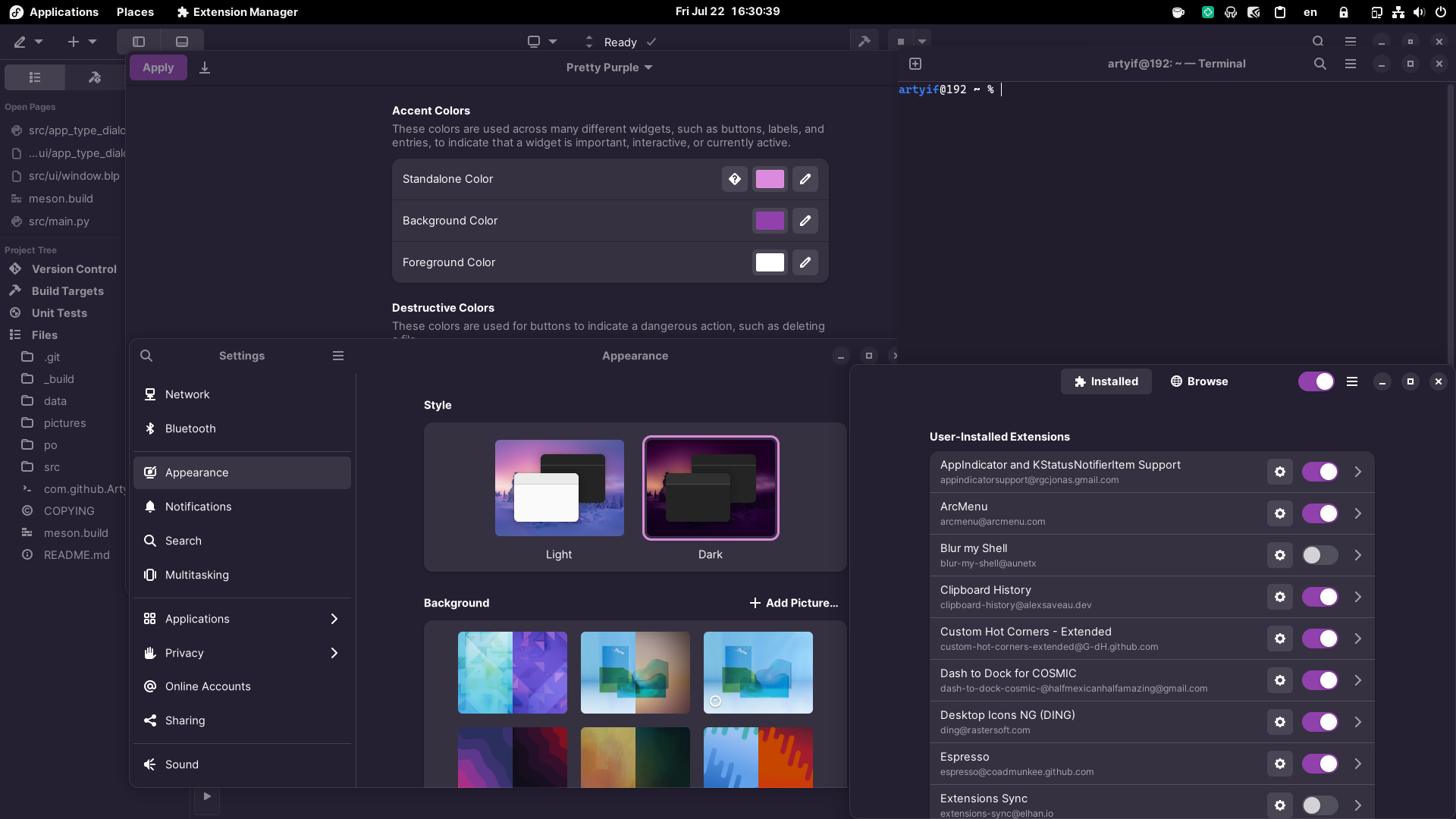The height and width of the screenshot is (819, 1456).
Task: Toggle Builder bottom panel icon
Action: (x=182, y=42)
